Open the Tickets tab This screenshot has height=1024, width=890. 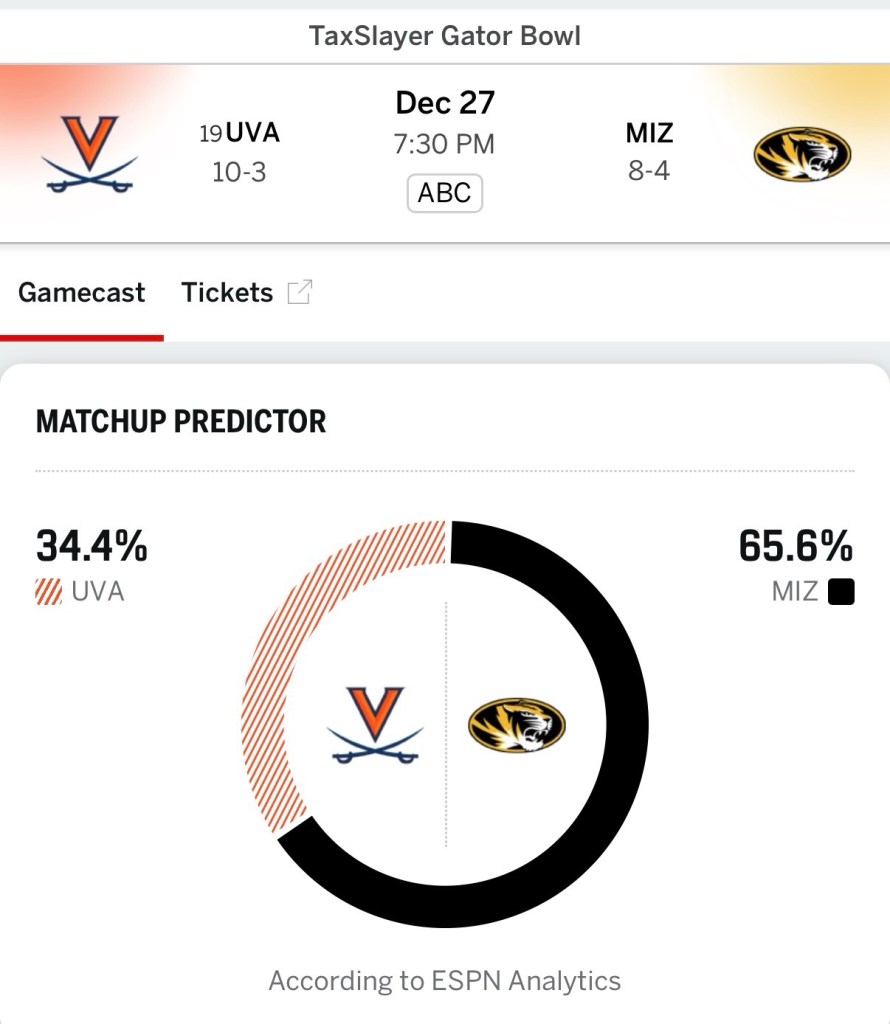click(227, 292)
